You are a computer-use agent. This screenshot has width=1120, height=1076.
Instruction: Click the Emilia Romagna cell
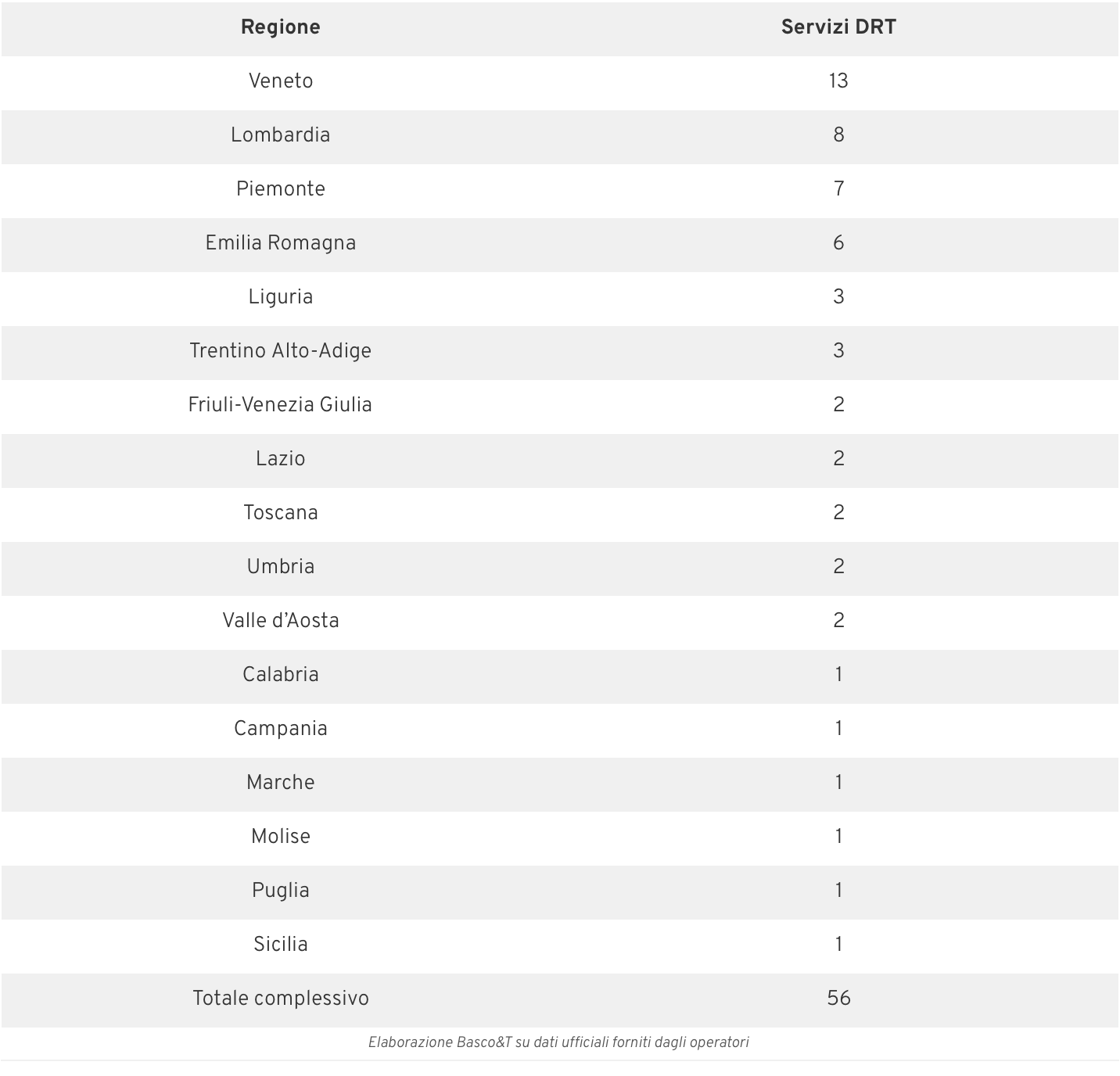click(280, 243)
